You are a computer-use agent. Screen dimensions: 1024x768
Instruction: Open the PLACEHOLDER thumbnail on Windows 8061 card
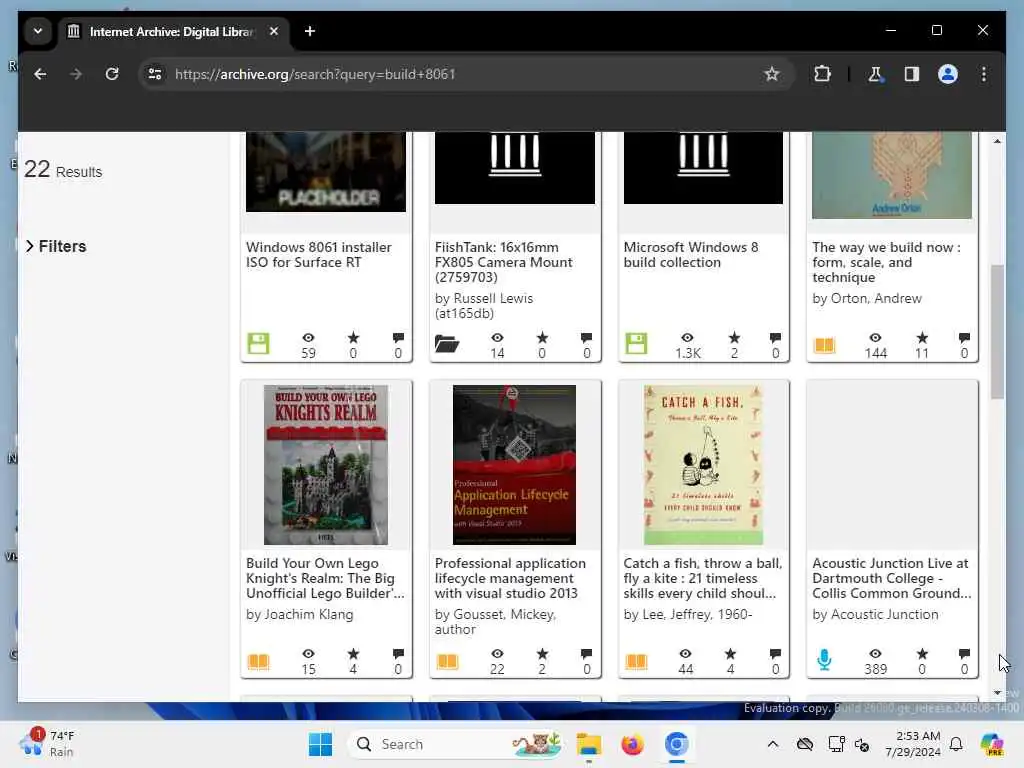click(x=325, y=172)
